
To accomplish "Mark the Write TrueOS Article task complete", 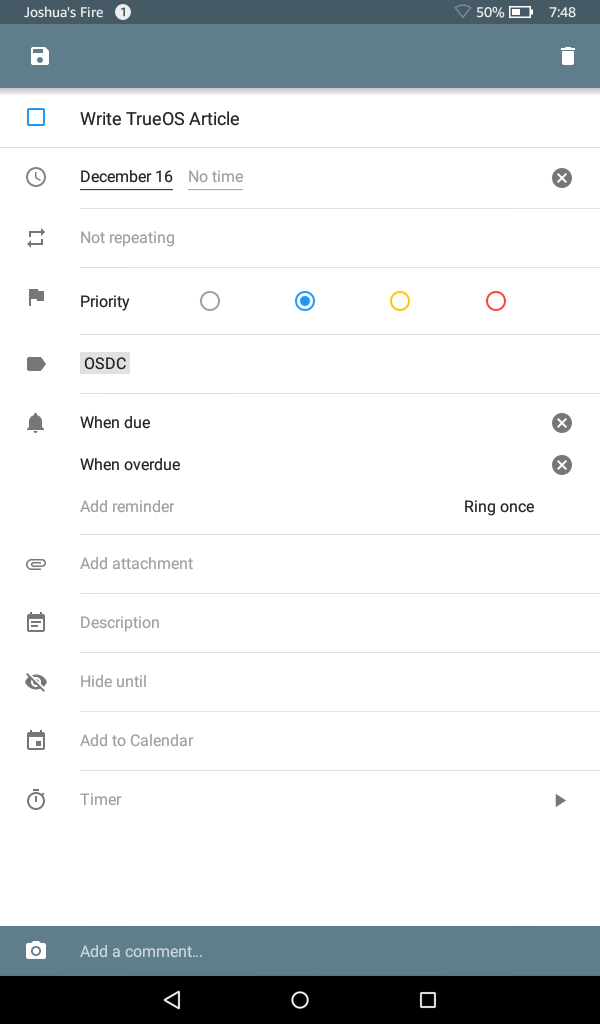I will (36, 117).
